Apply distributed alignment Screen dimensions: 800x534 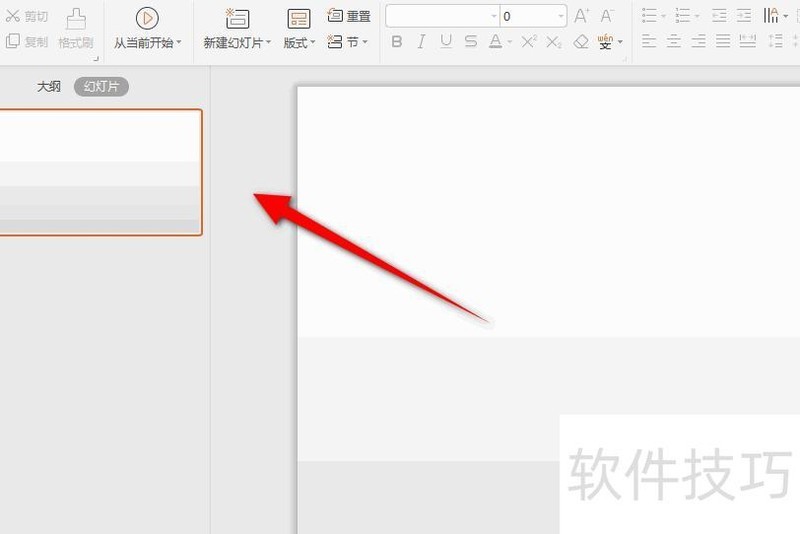747,41
